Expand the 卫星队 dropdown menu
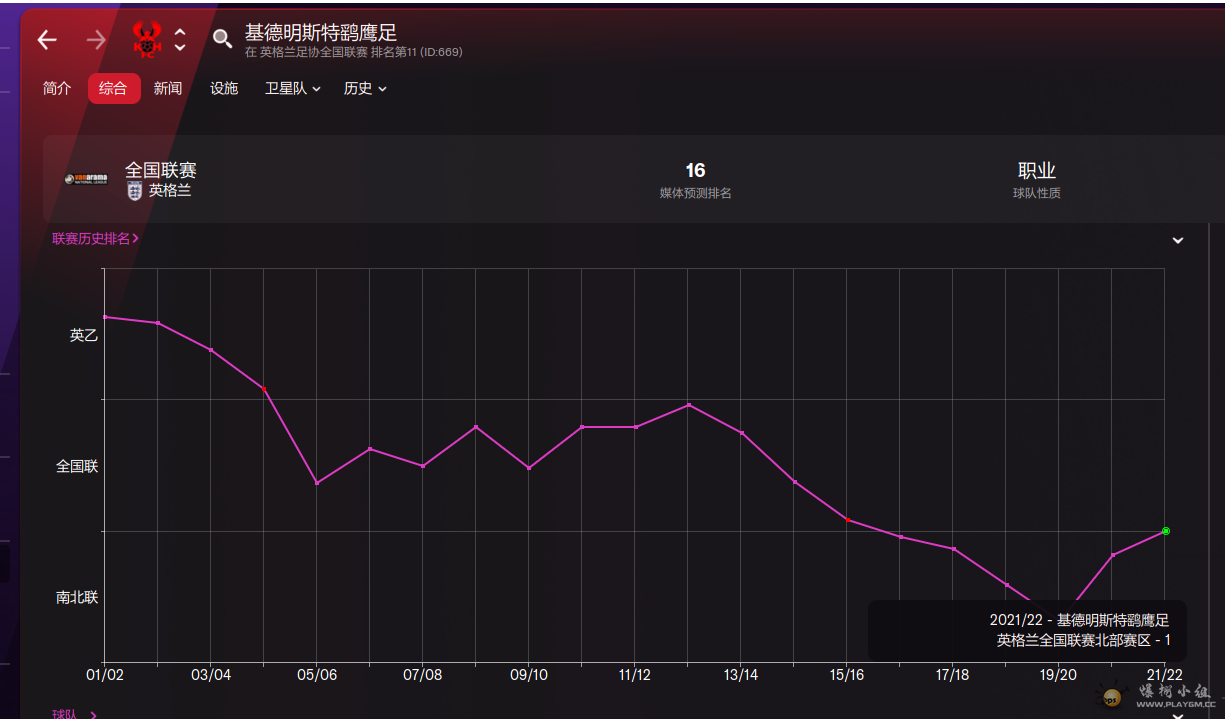 (x=292, y=89)
